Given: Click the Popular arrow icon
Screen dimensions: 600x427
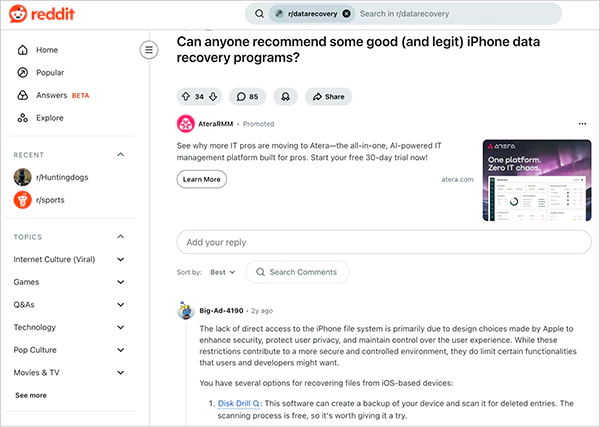Looking at the screenshot, I should pyautogui.click(x=23, y=72).
